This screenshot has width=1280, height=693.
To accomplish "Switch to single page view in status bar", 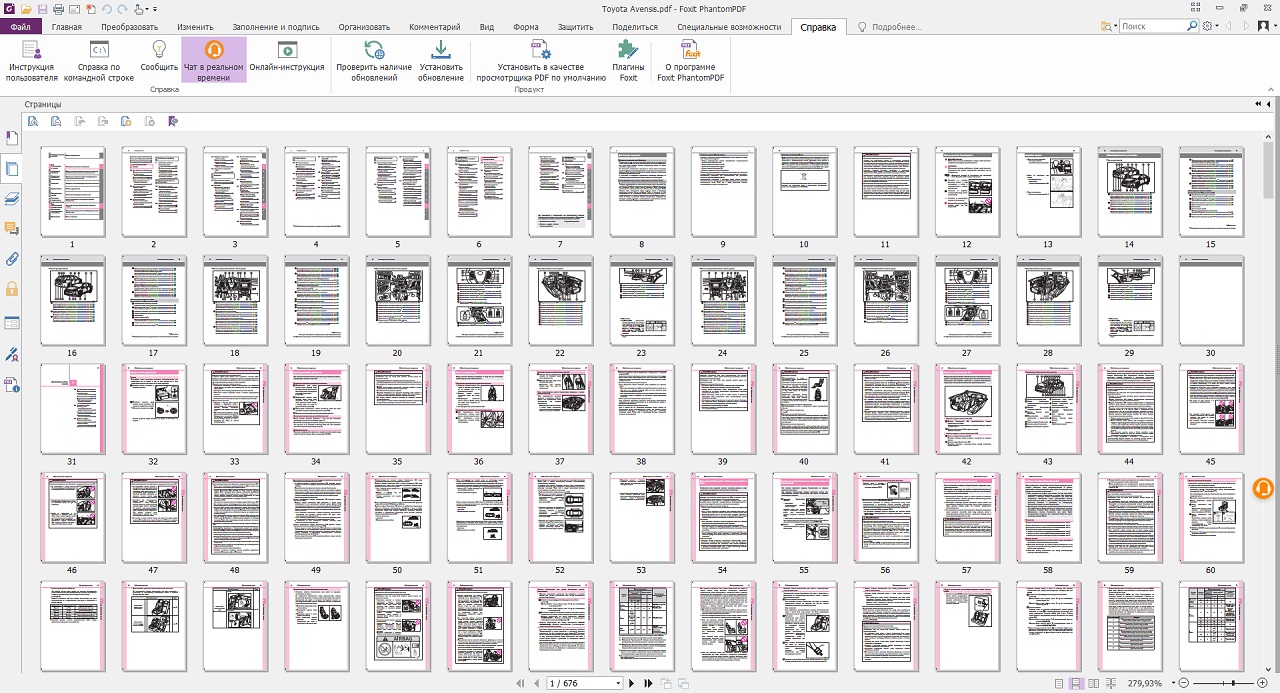I will 1056,683.
